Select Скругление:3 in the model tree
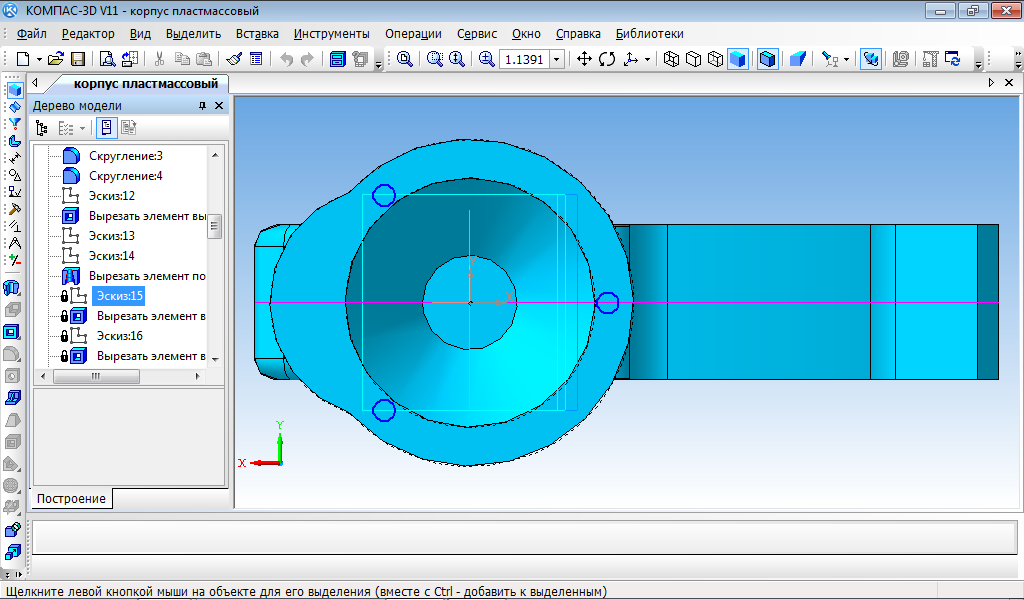Image resolution: width=1024 pixels, height=600 pixels. click(x=125, y=156)
